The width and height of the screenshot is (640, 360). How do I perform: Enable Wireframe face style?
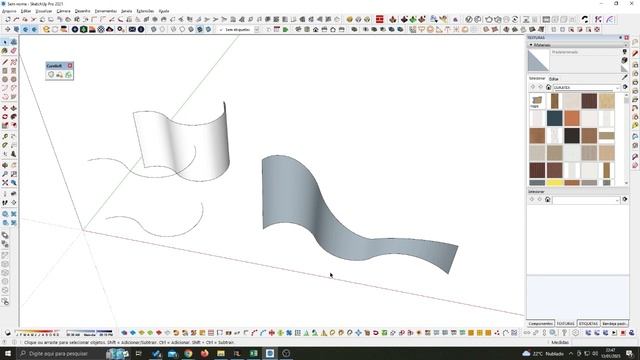(x=173, y=29)
